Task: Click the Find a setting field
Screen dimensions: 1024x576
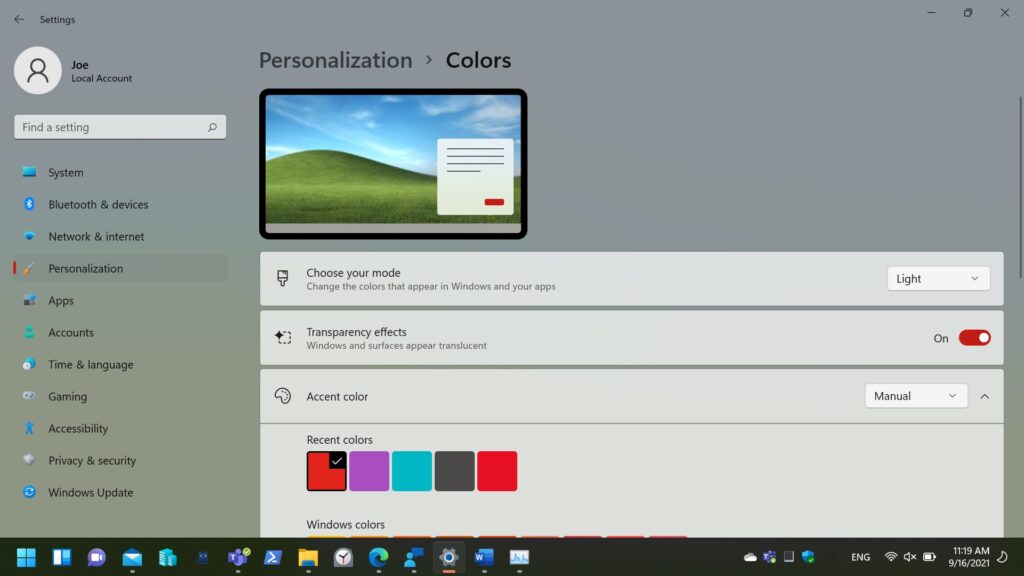Action: (x=110, y=127)
